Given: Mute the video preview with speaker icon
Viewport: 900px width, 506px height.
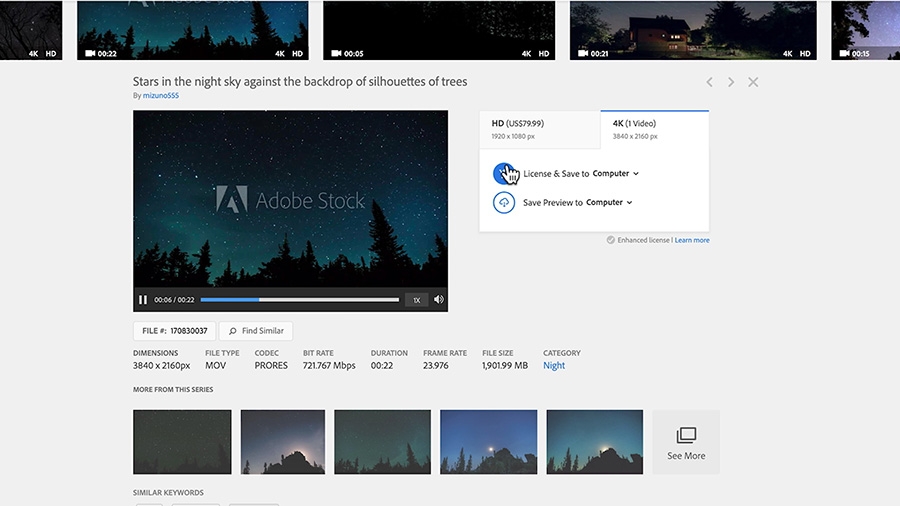Looking at the screenshot, I should tap(439, 299).
